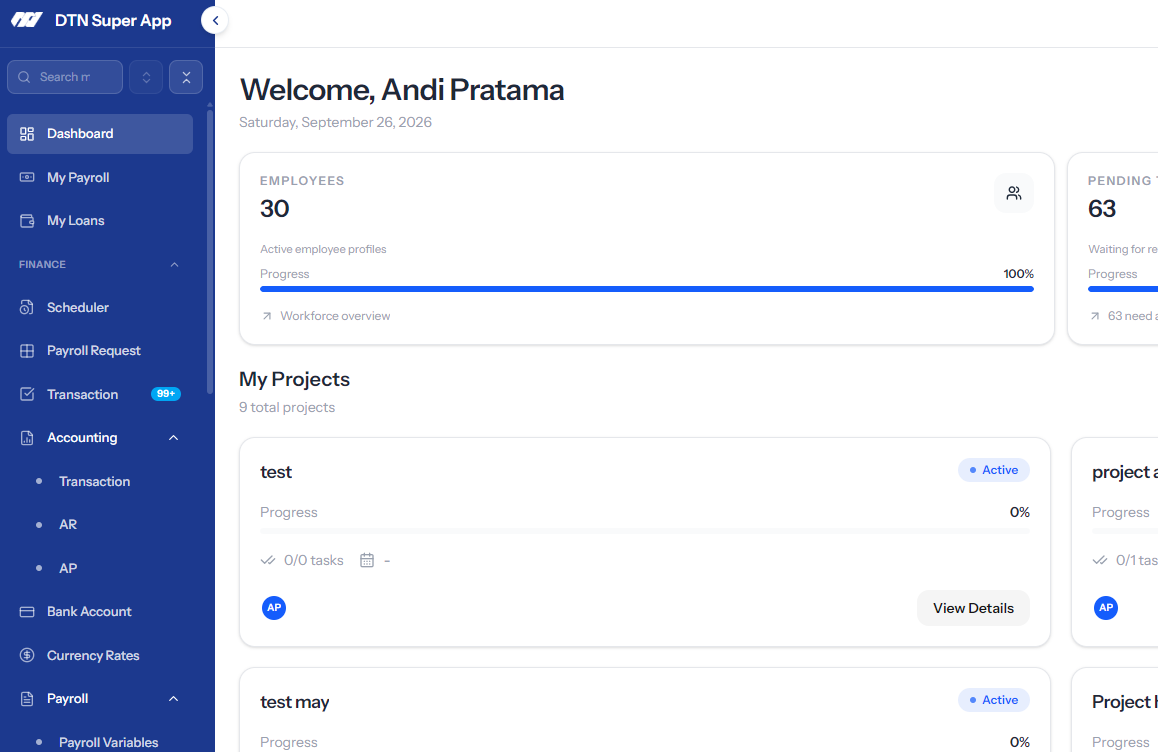
Task: Click the Currency Rates dollar icon
Action: [x=27, y=655]
